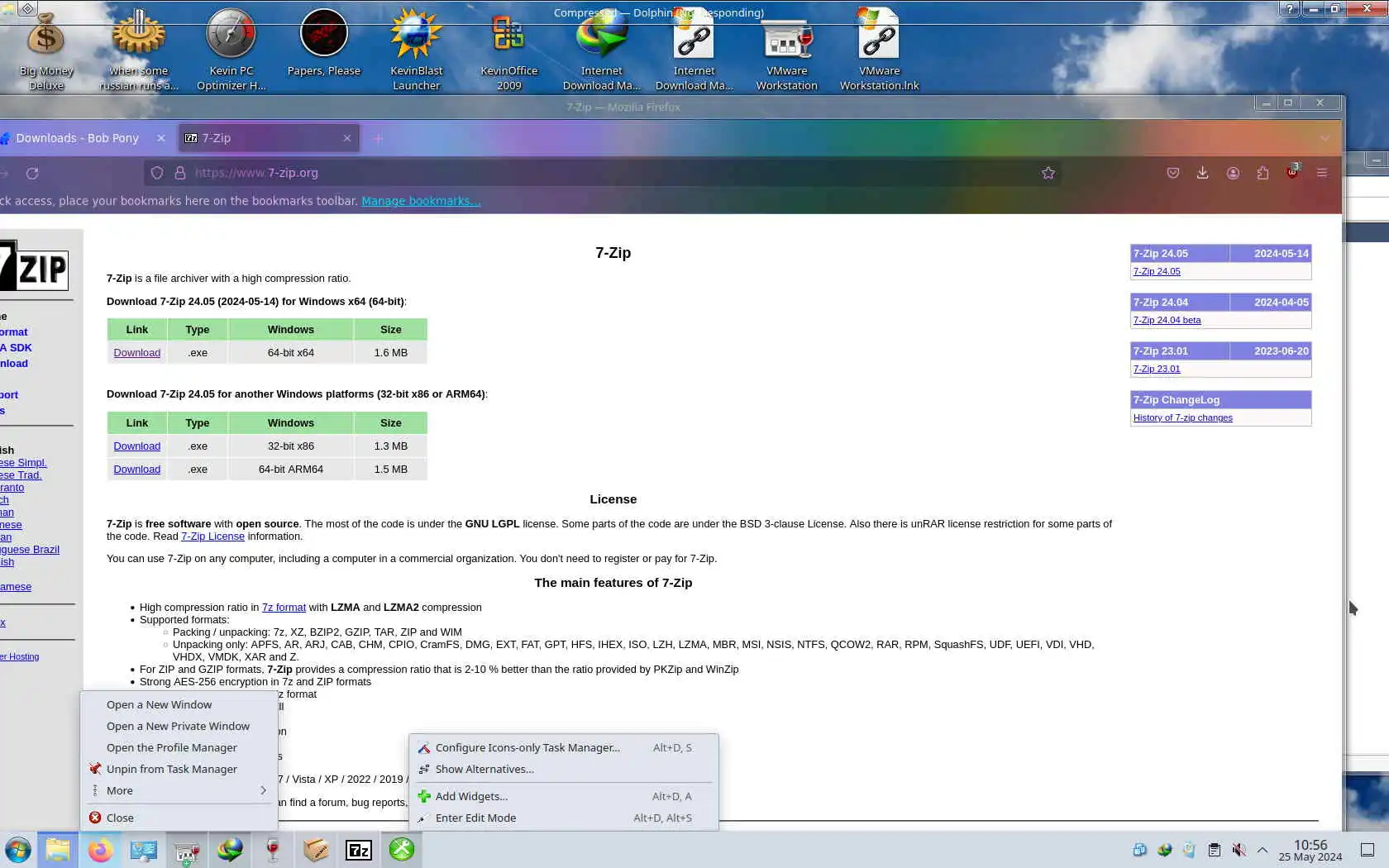This screenshot has width=1389, height=868.
Task: Open the KevinOffice 2009 desktop icon
Action: pos(509,51)
